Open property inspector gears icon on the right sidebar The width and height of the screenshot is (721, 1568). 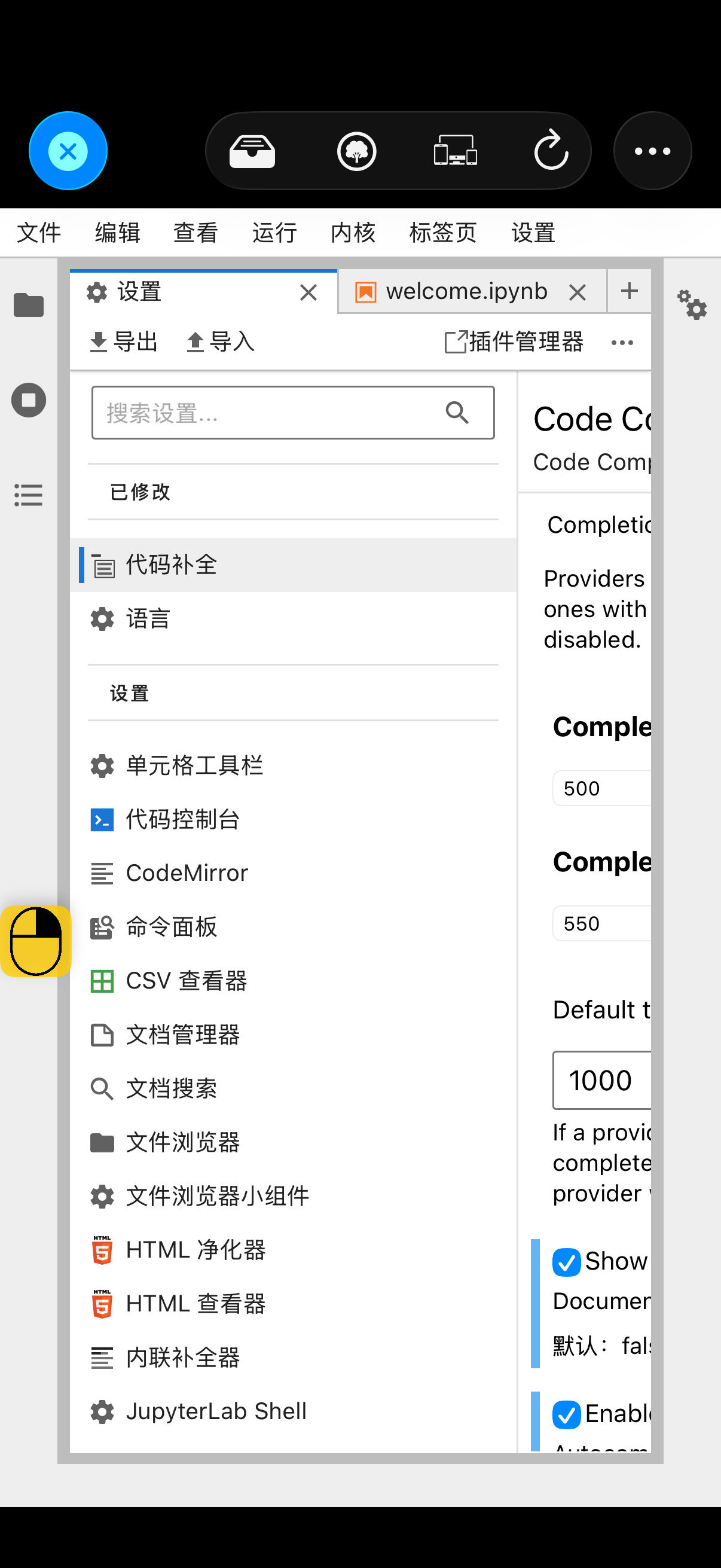692,304
